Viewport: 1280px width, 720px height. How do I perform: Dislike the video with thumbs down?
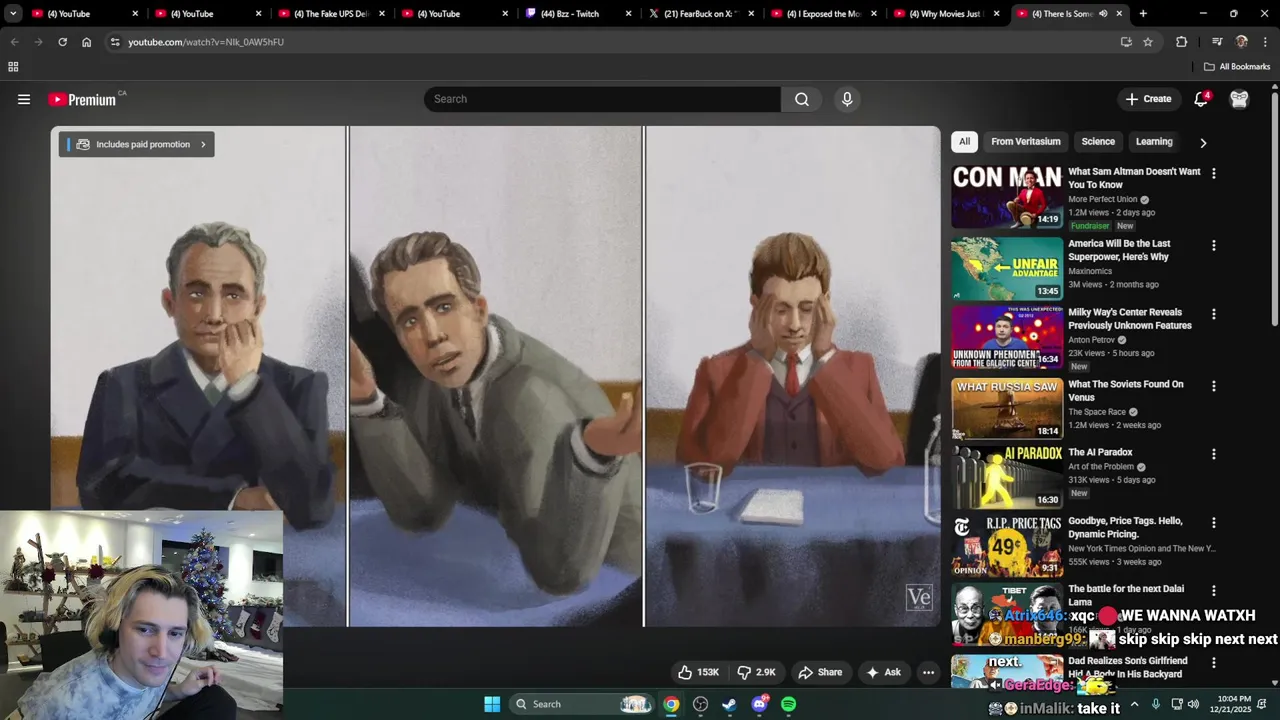[756, 672]
